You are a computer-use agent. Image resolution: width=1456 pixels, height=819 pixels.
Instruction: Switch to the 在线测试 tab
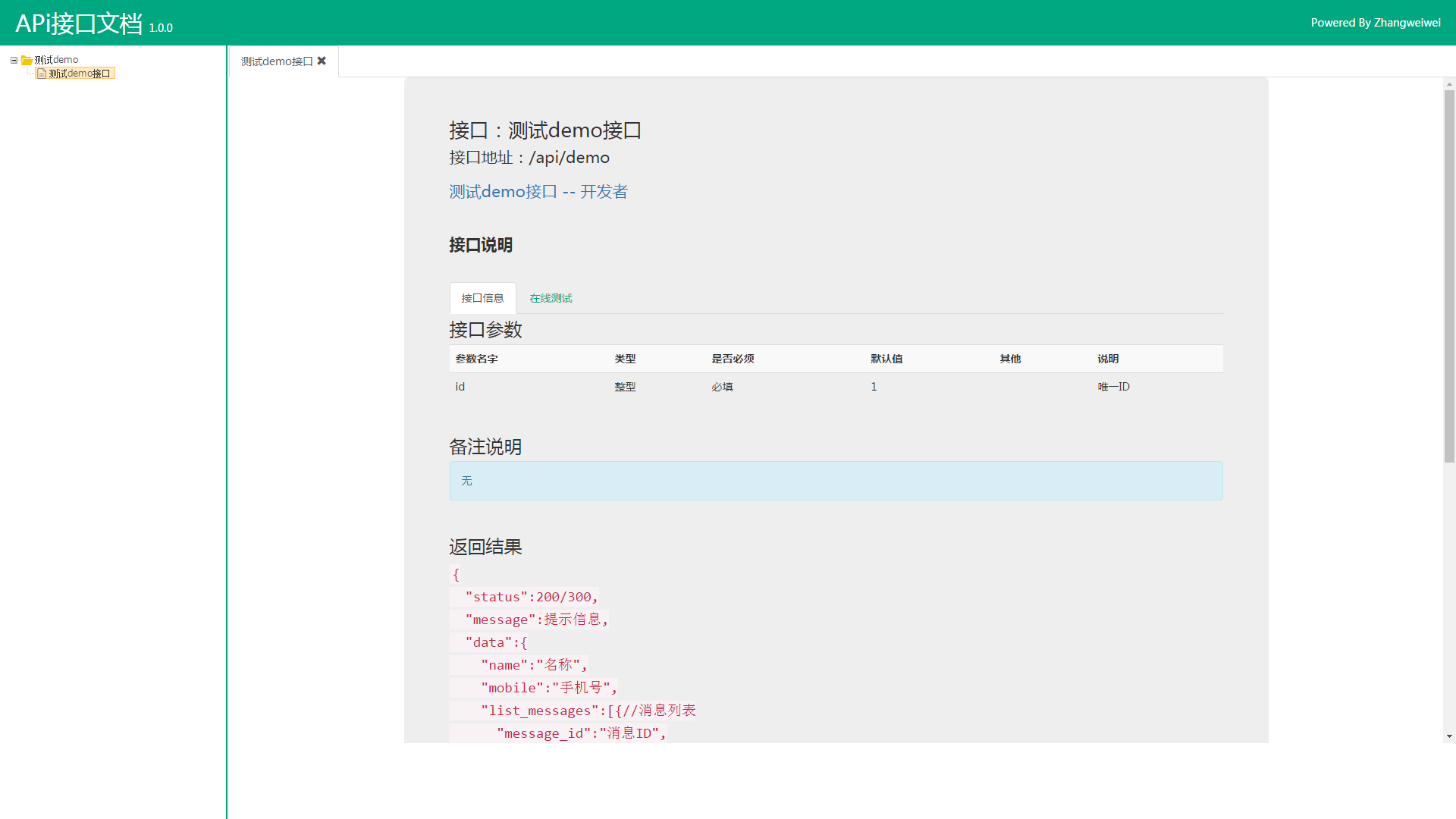point(551,298)
